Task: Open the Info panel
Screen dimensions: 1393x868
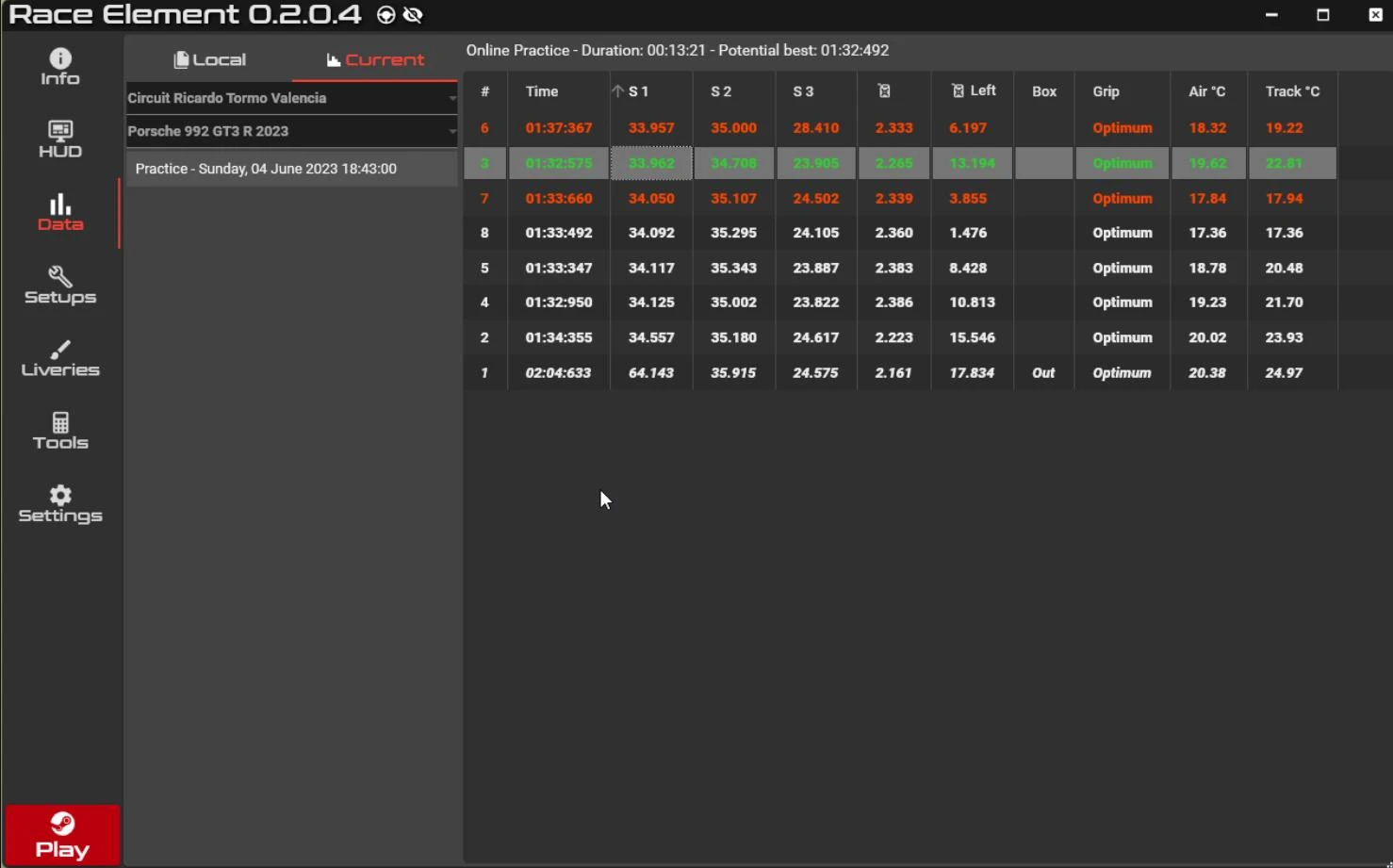Action: click(59, 64)
